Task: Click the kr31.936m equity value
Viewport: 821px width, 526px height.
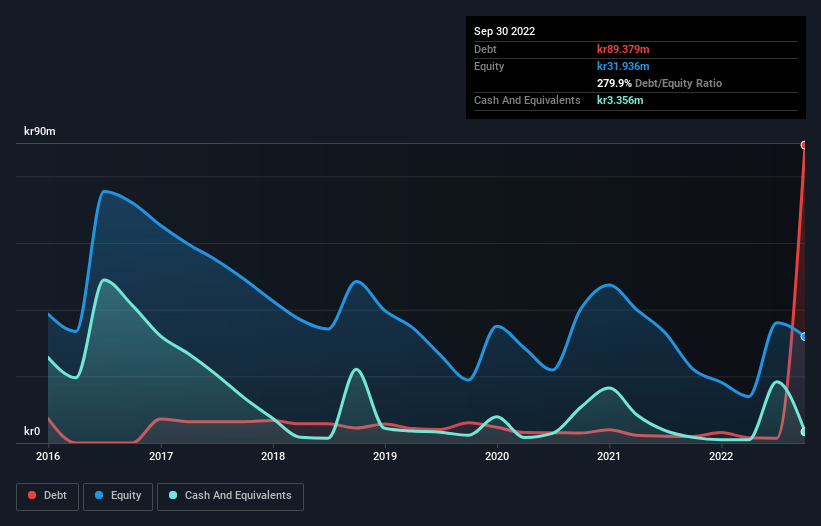Action: 623,66
